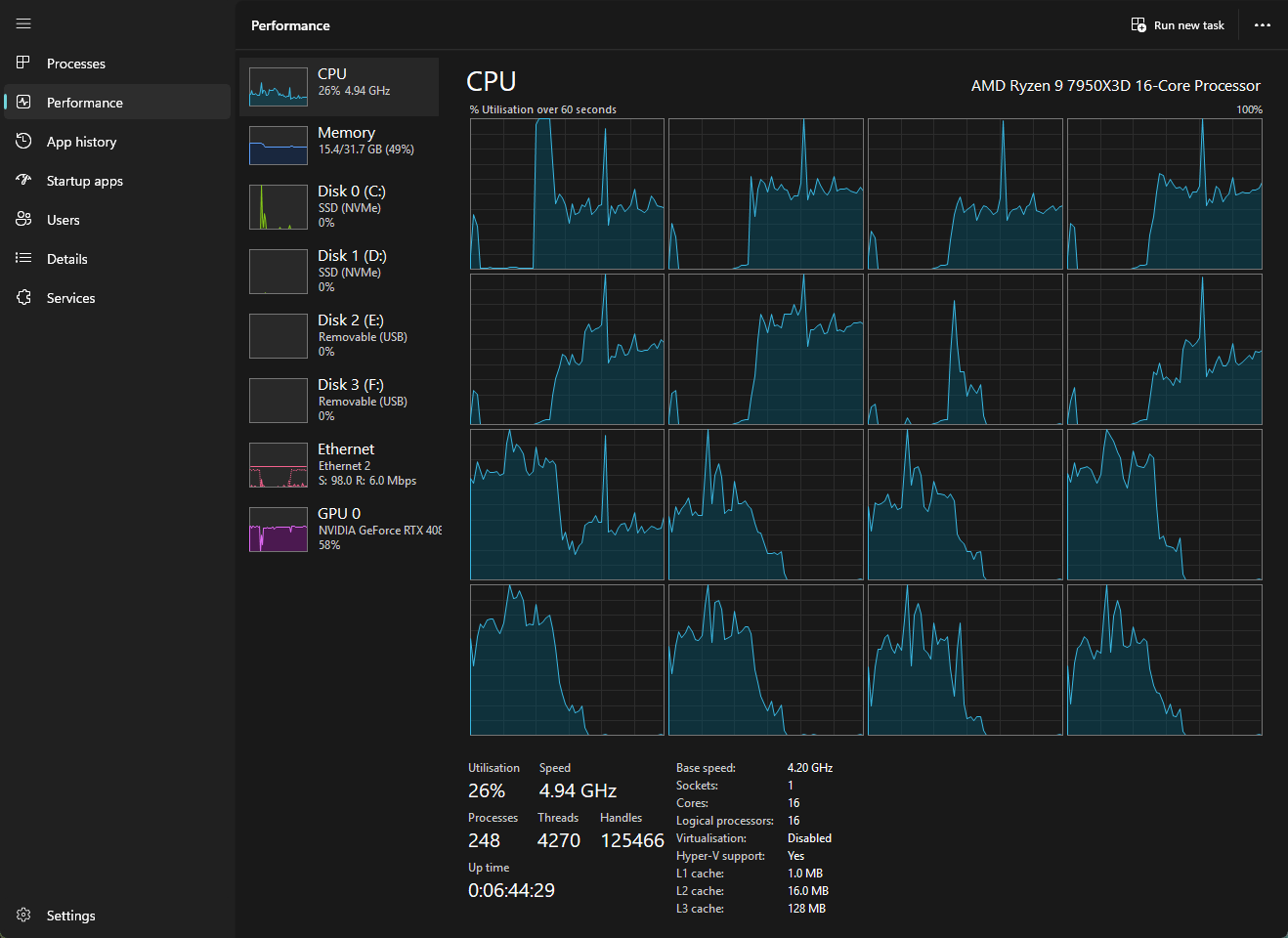Select the Startup apps gauge icon
The image size is (1288, 938).
coord(23,181)
